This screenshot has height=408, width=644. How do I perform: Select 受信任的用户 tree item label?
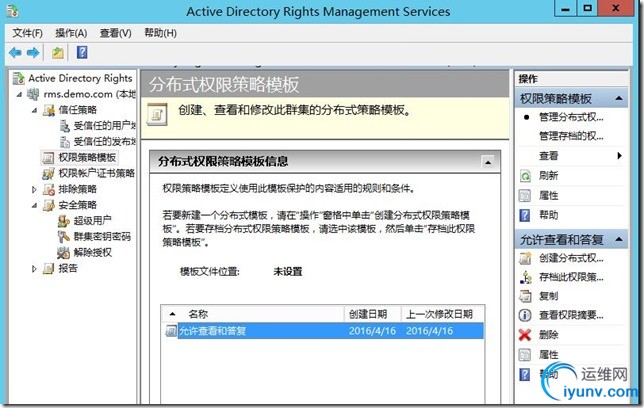(x=105, y=126)
